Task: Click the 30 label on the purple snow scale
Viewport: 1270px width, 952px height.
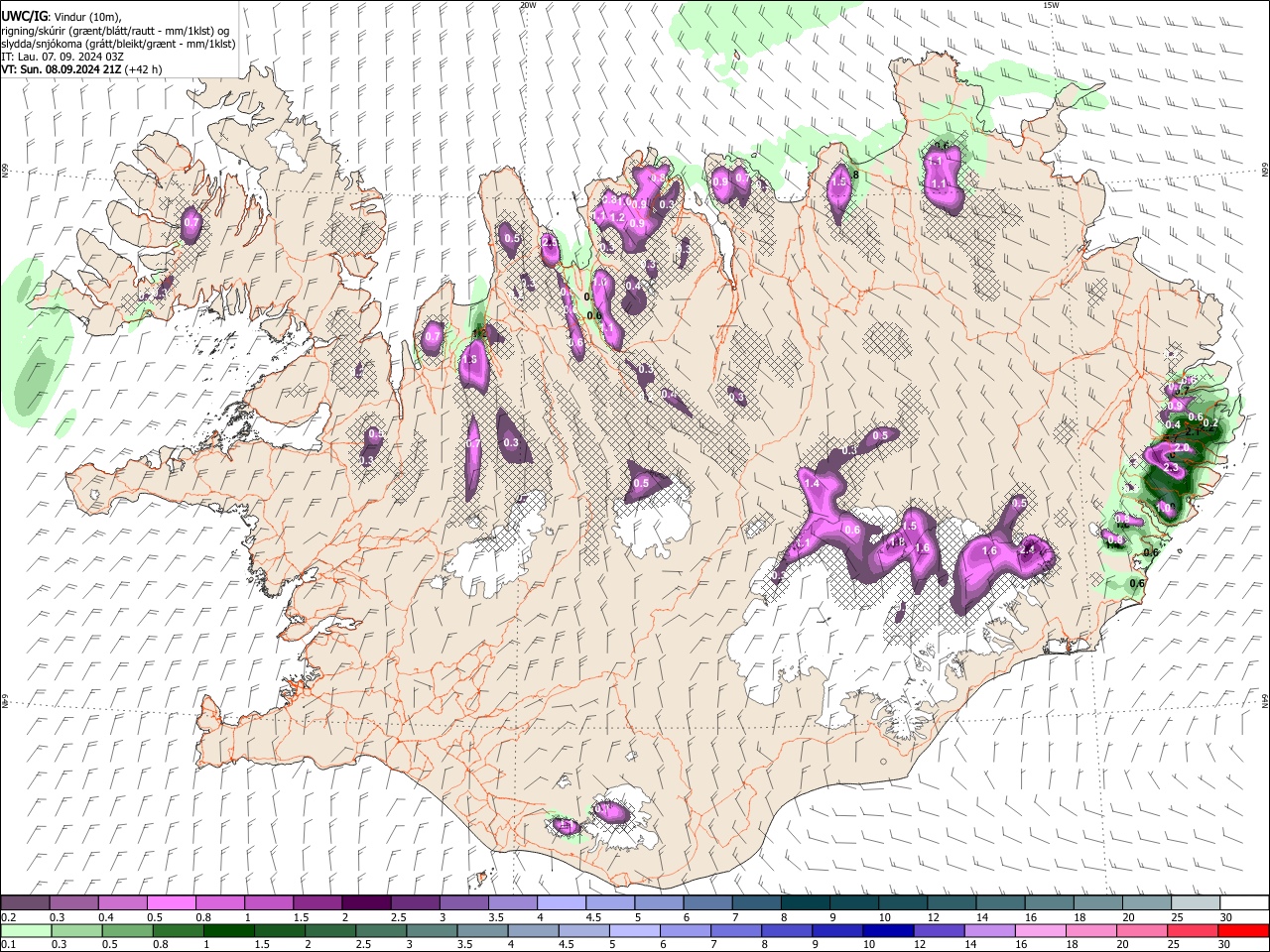Action: click(x=1225, y=917)
